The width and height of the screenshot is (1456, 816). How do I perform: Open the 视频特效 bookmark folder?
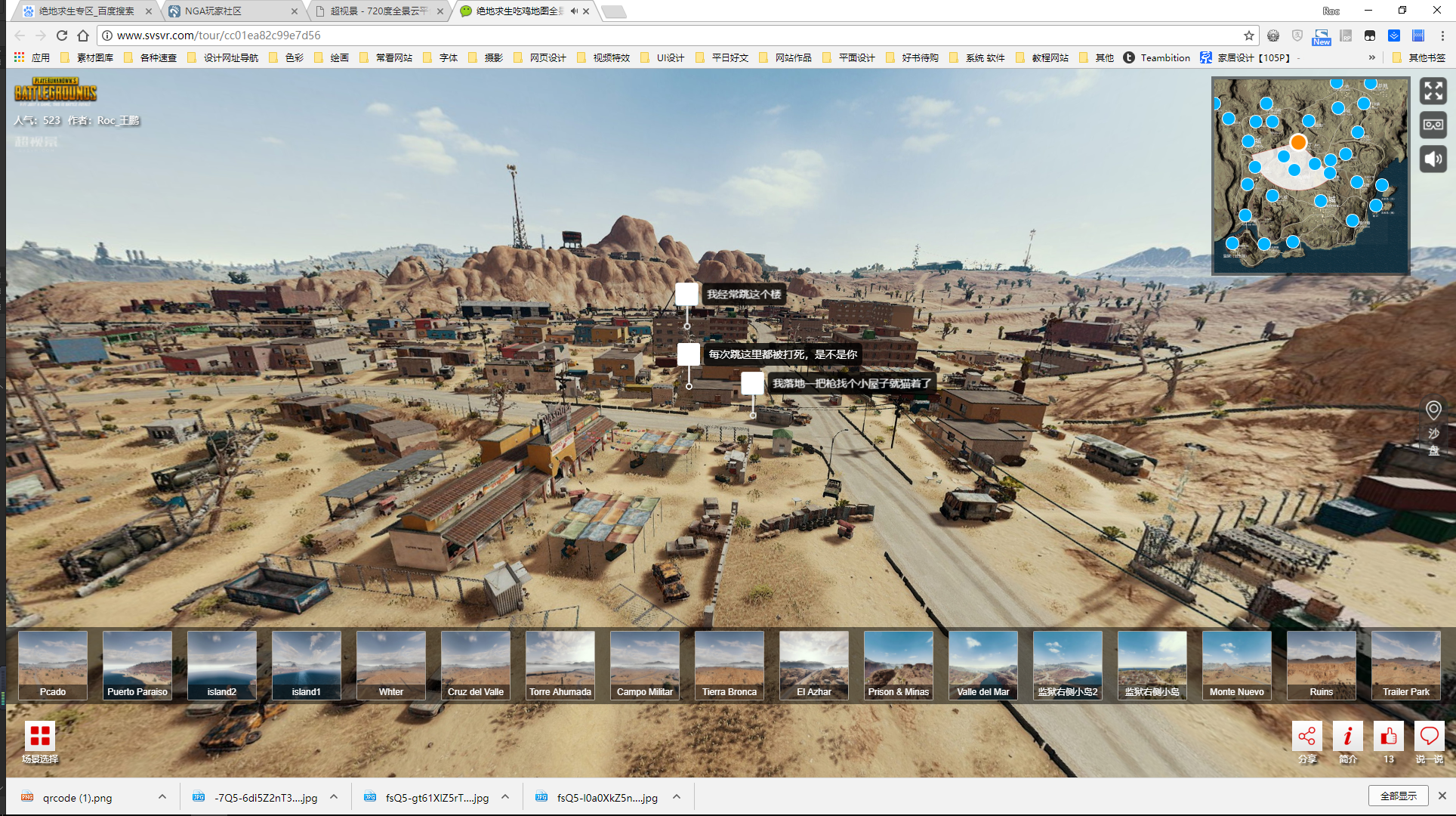point(603,57)
